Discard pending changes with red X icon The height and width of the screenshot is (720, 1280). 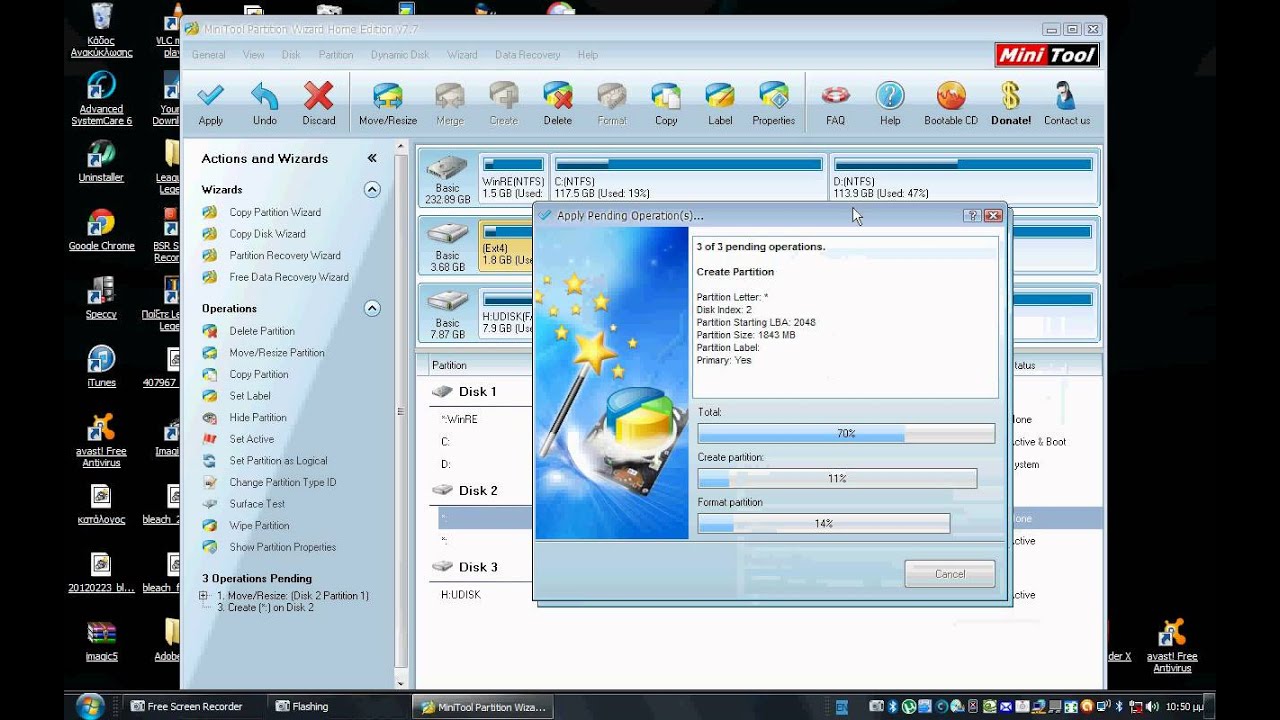click(319, 103)
